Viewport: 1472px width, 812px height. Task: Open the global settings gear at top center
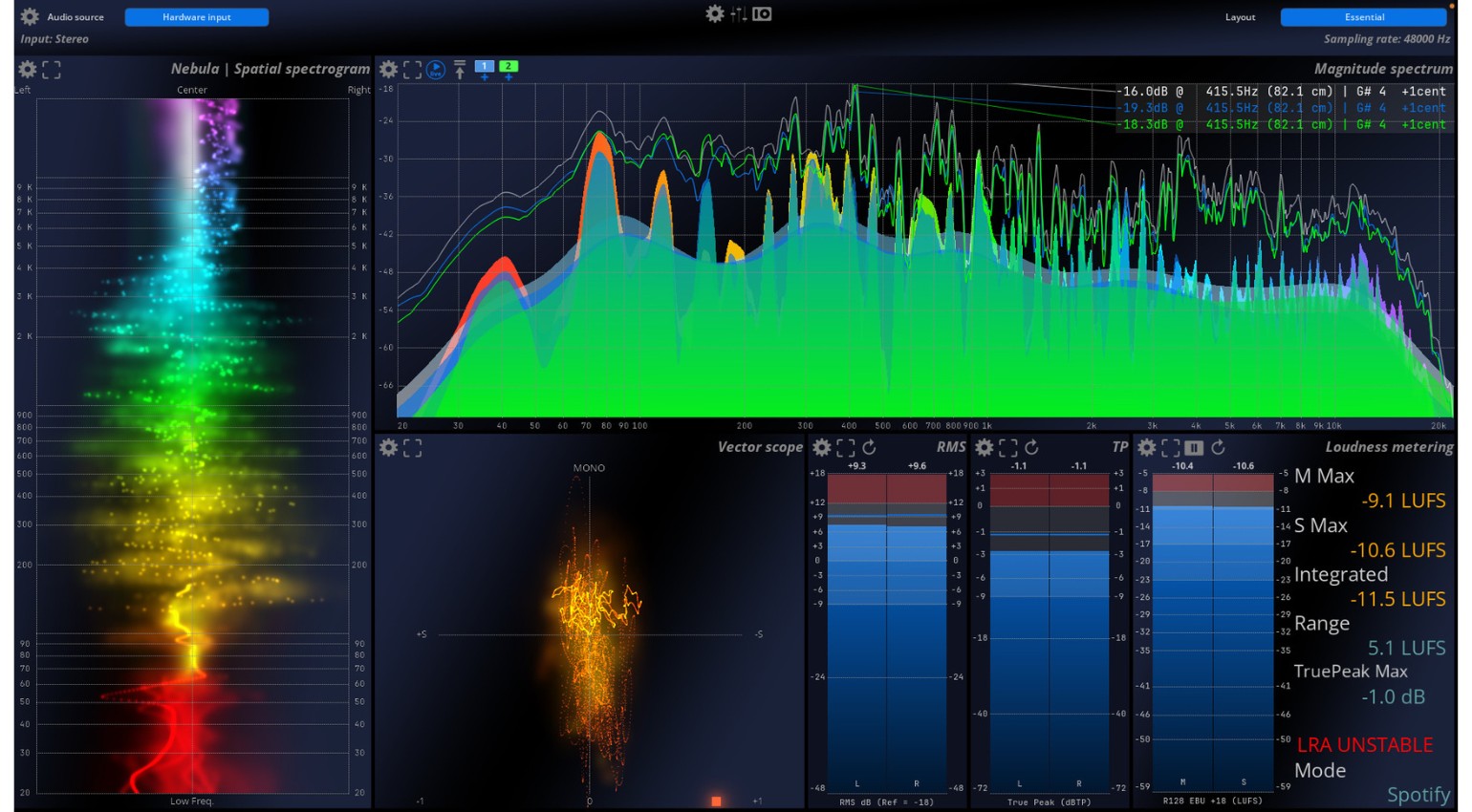(714, 13)
